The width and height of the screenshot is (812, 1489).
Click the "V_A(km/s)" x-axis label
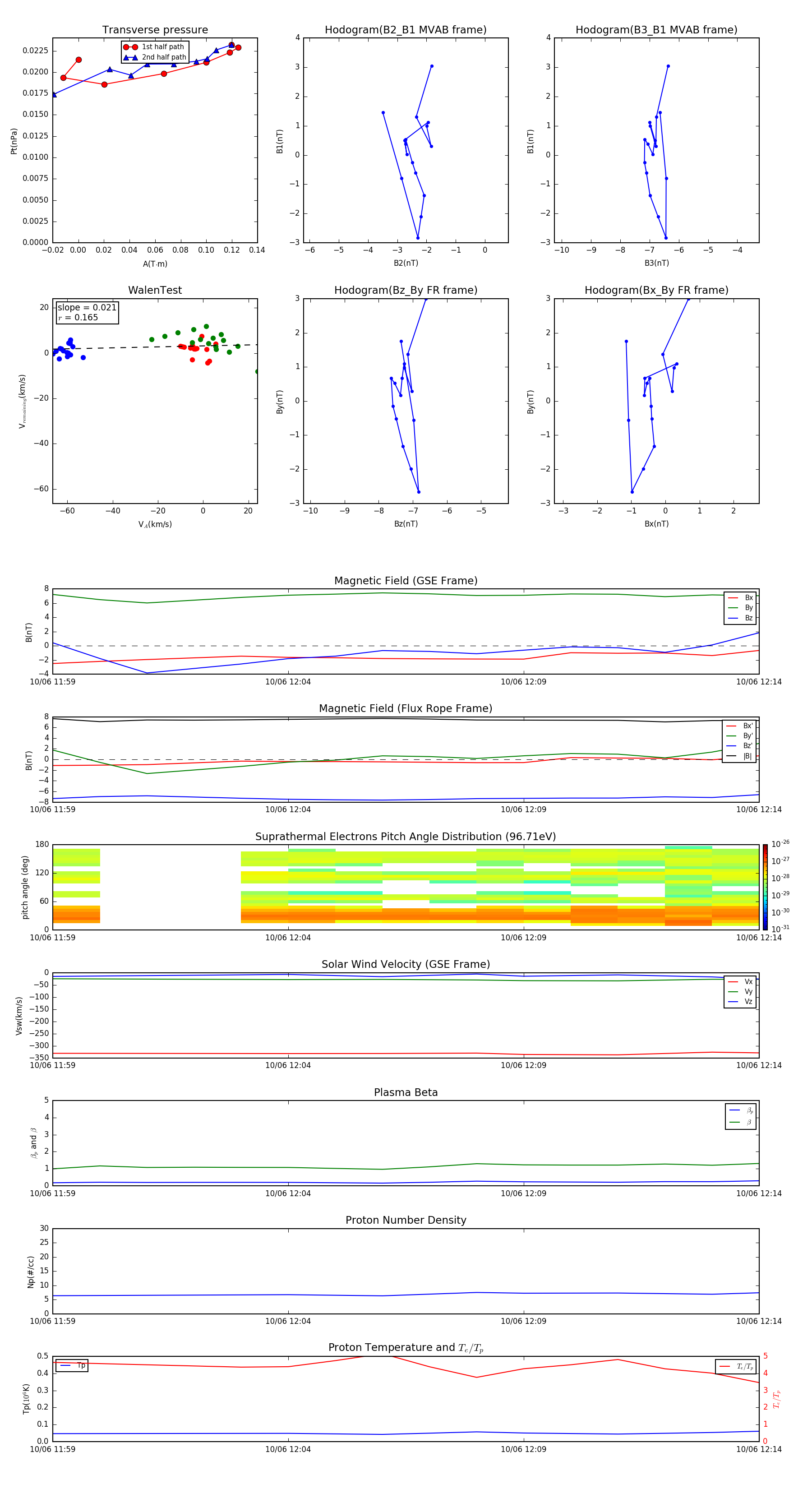point(155,524)
